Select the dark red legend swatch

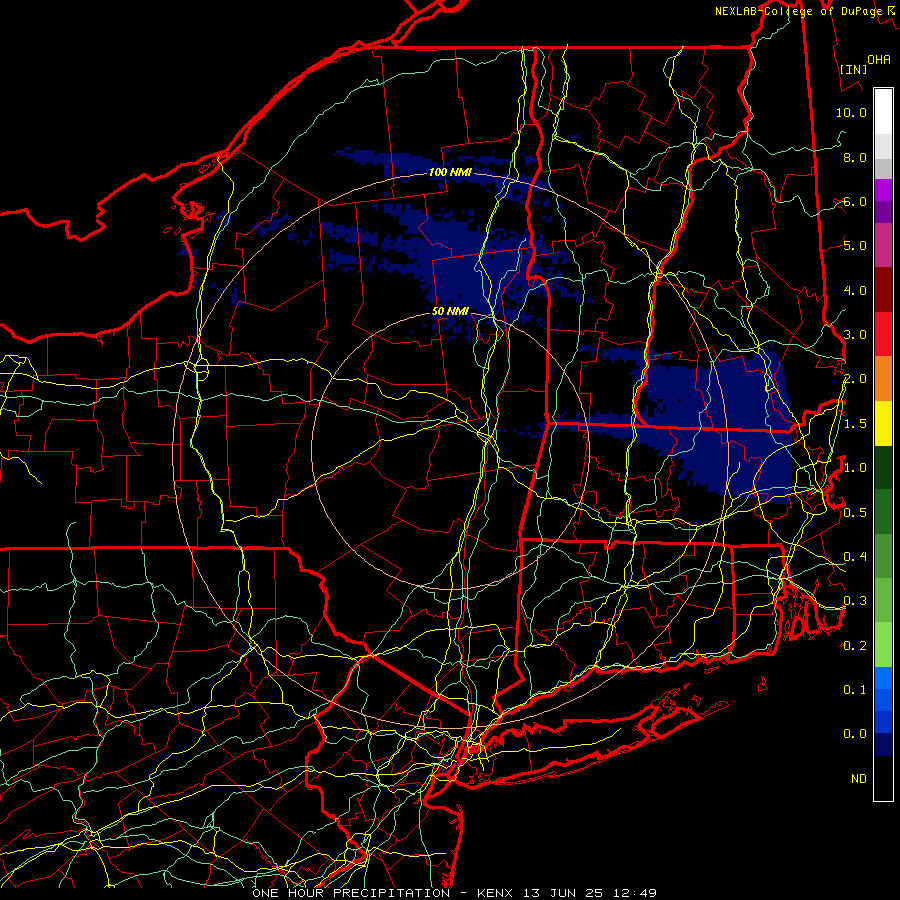[x=883, y=290]
